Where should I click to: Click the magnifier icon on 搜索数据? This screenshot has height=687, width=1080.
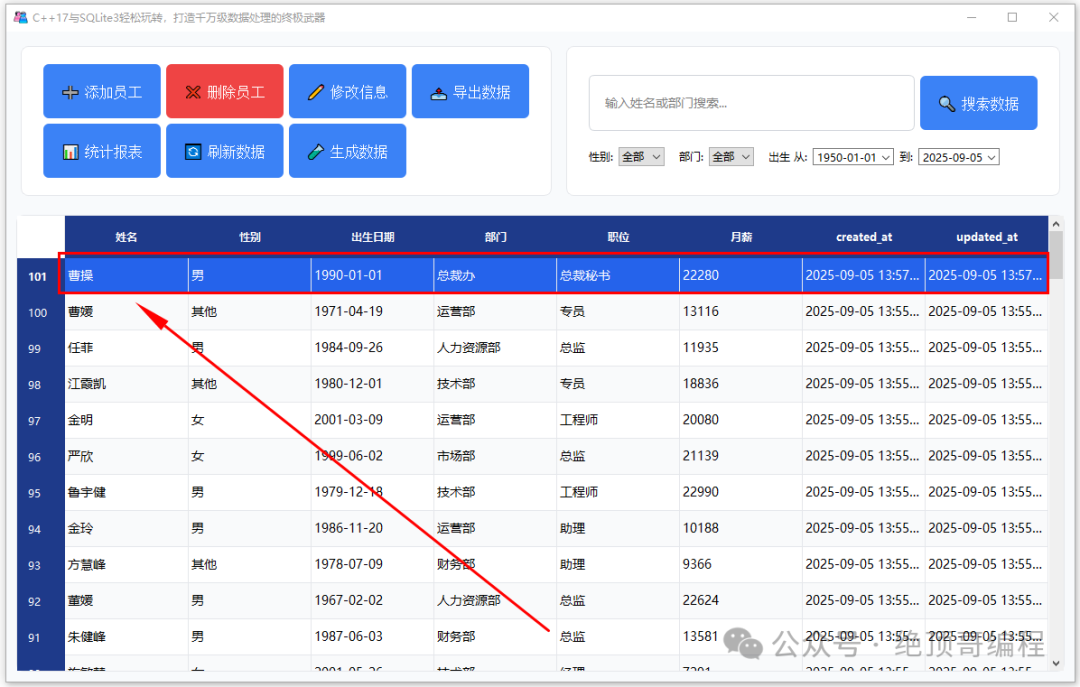(947, 104)
